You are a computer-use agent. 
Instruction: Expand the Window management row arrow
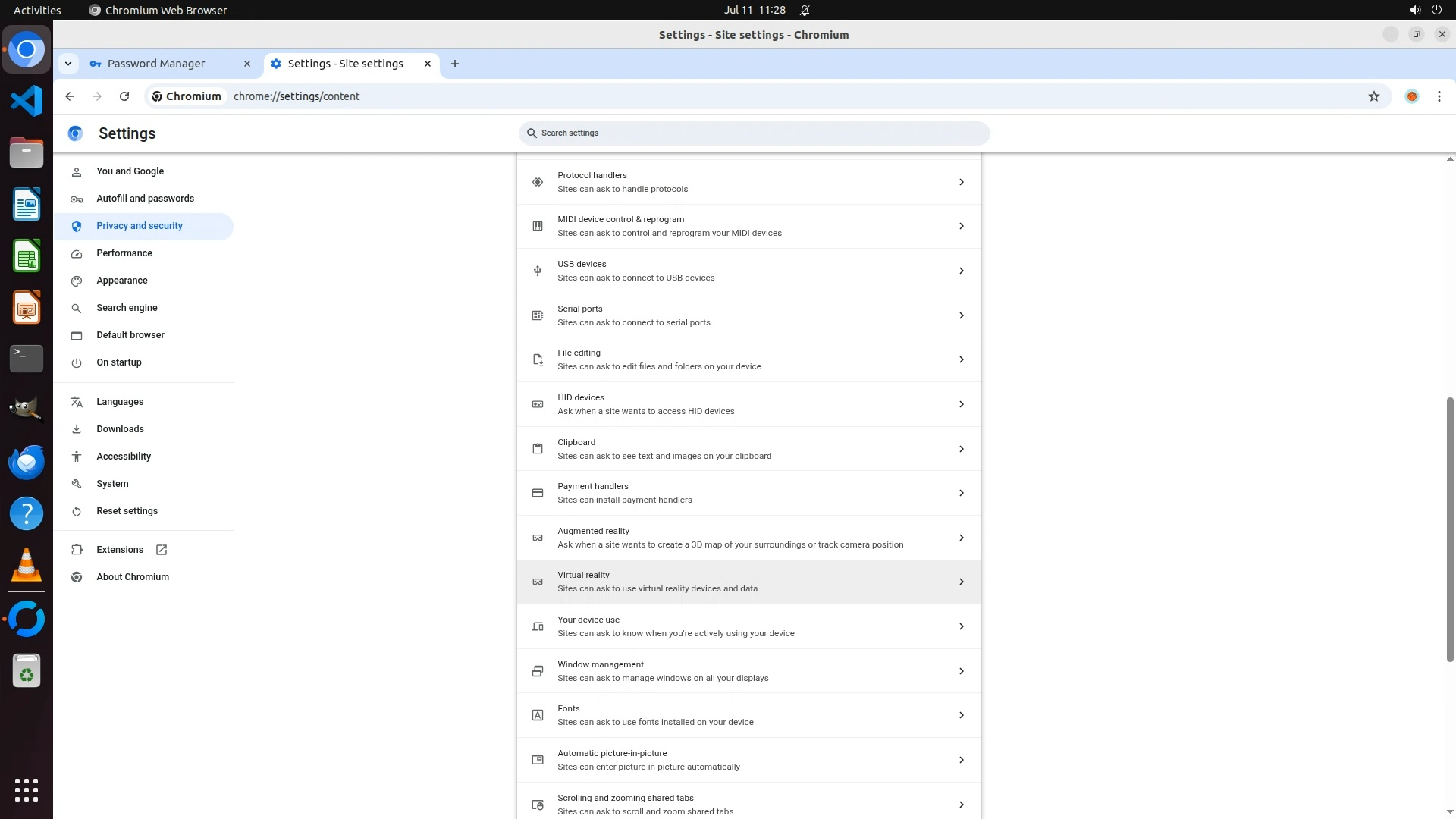point(961,671)
